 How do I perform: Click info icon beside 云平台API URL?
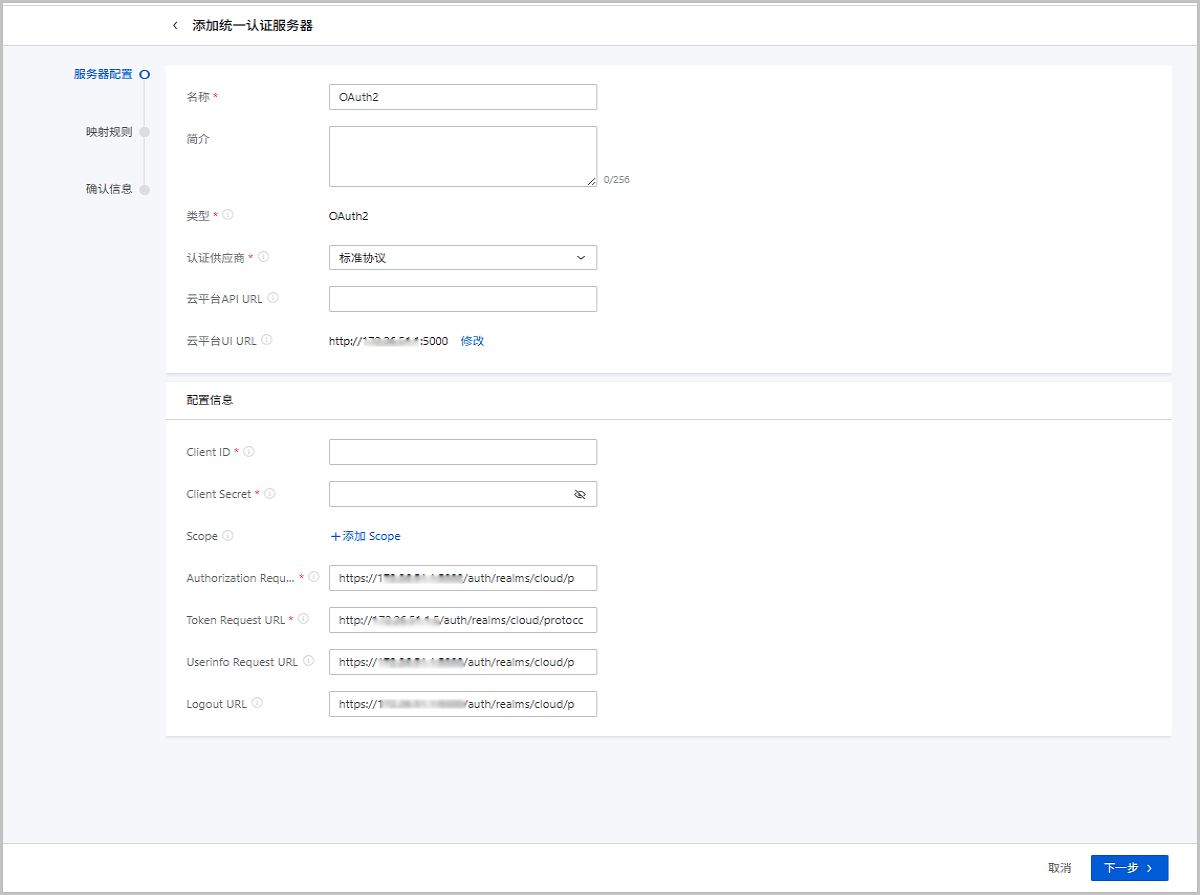tap(273, 298)
